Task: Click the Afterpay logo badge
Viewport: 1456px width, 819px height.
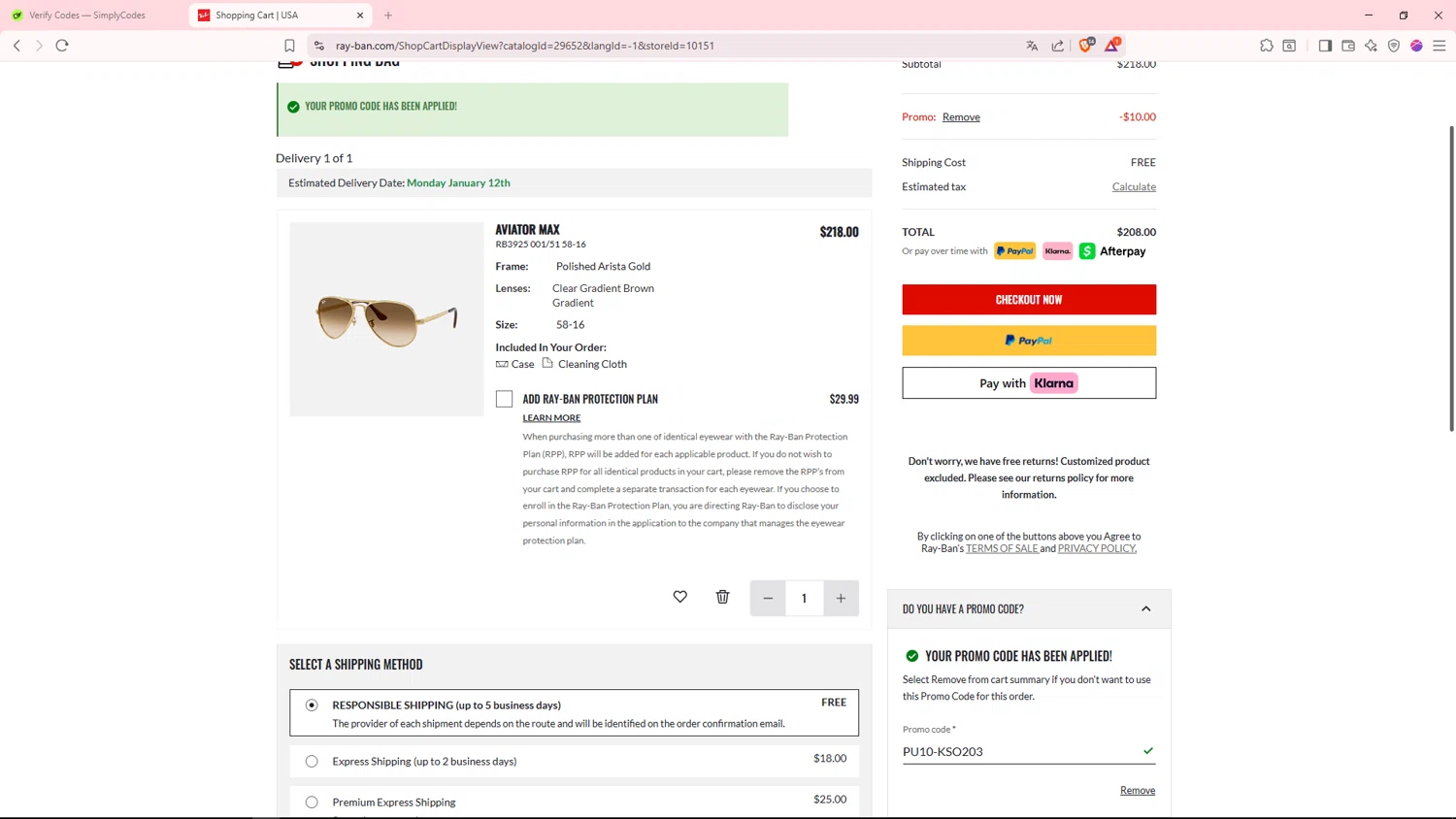Action: tap(1112, 251)
